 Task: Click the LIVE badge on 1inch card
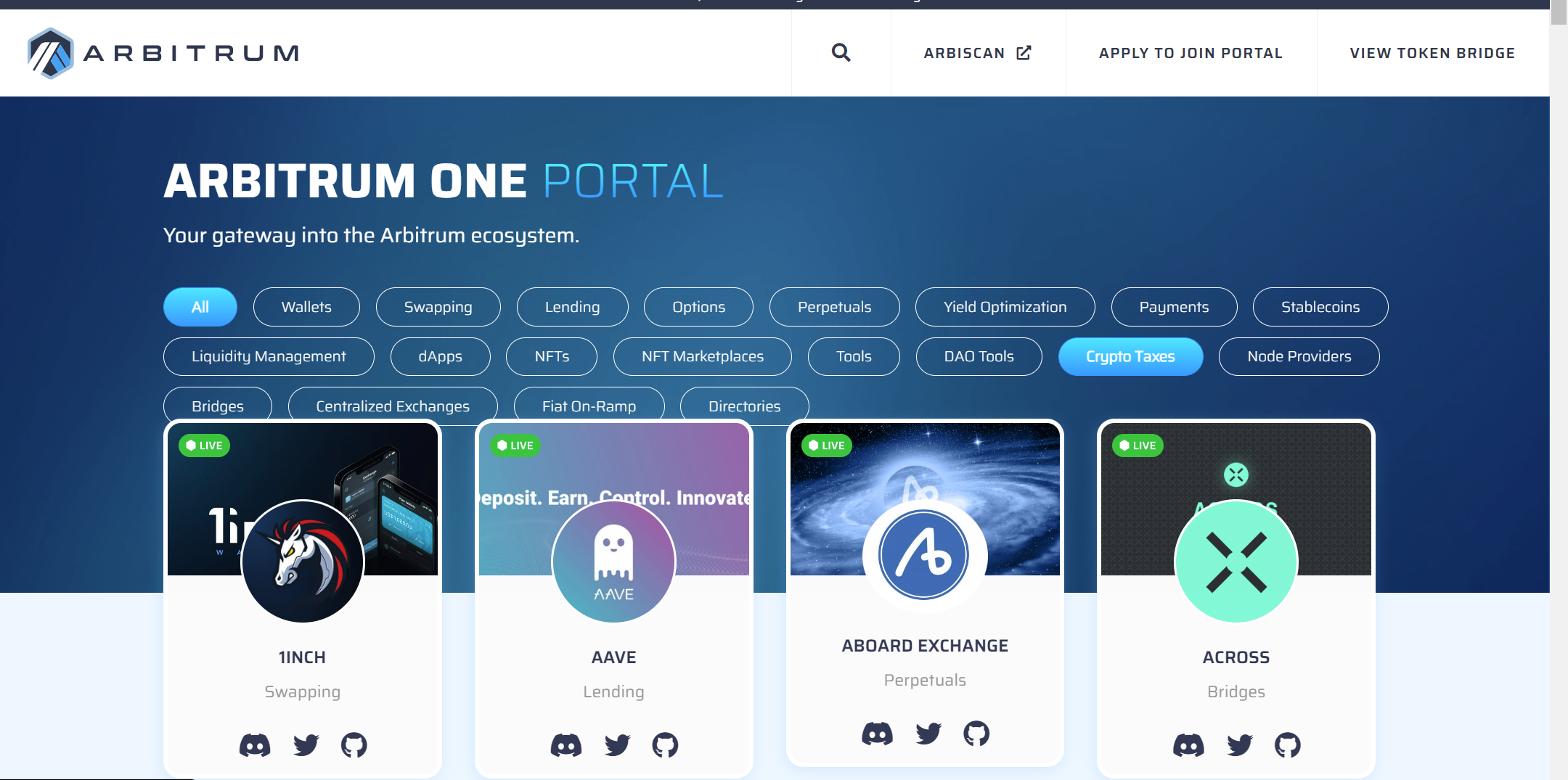(204, 446)
